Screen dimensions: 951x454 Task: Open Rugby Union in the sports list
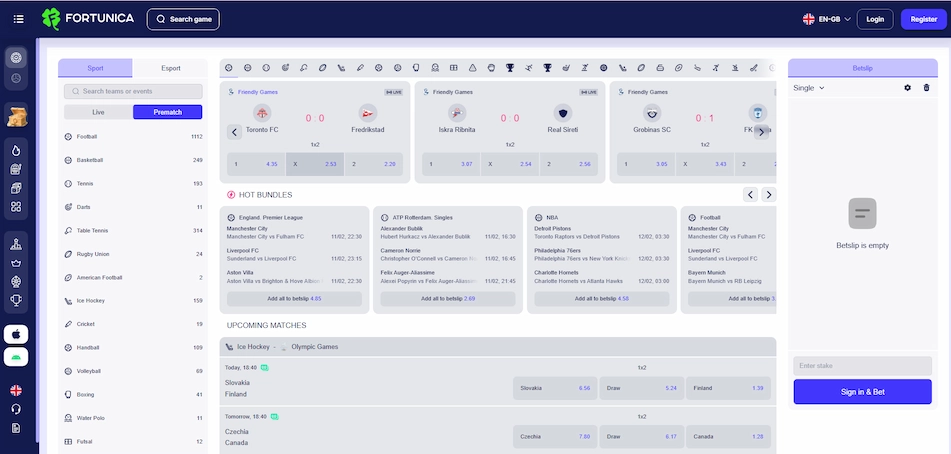133,254
